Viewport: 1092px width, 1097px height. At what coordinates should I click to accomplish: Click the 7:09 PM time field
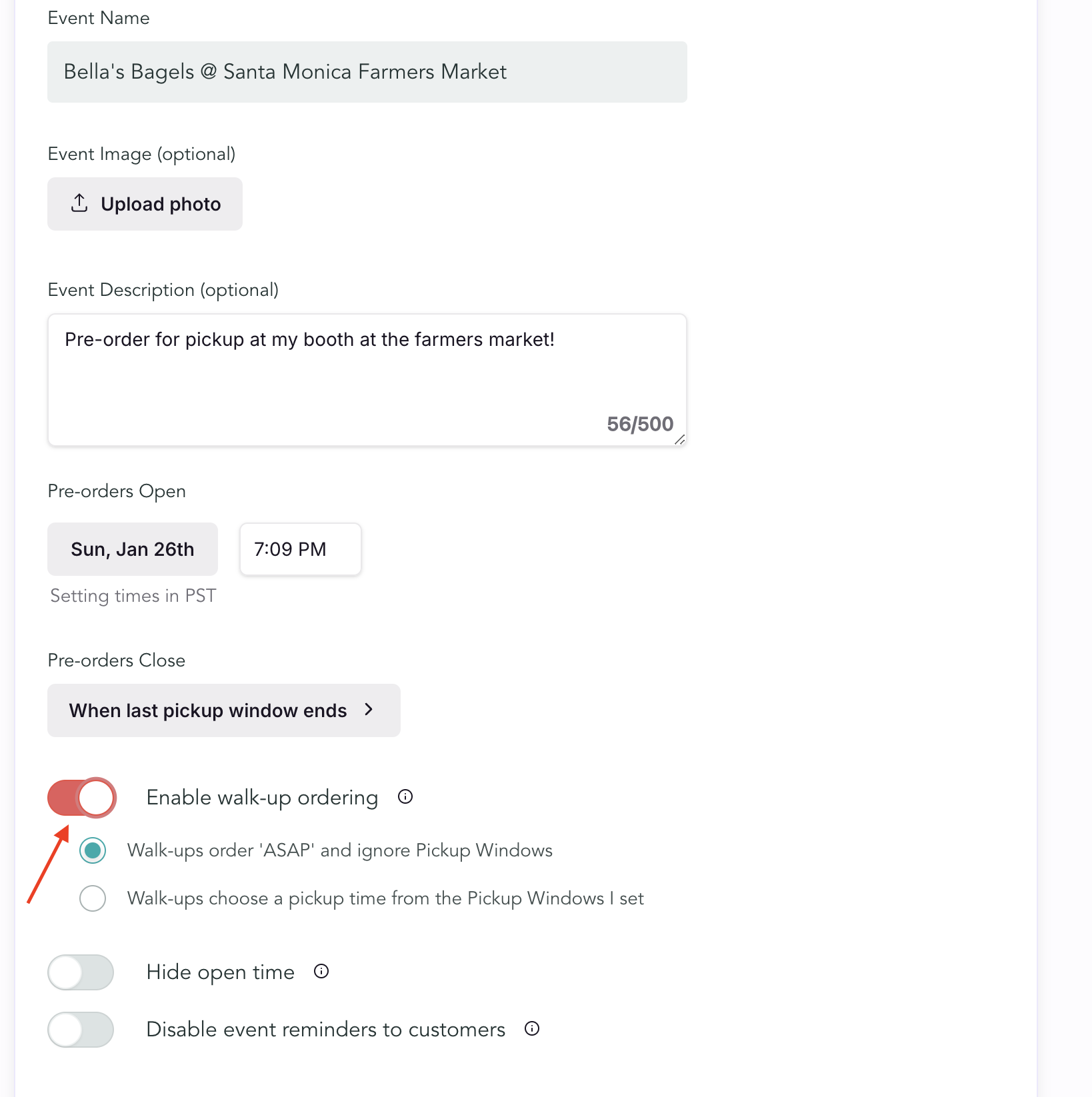click(x=300, y=549)
